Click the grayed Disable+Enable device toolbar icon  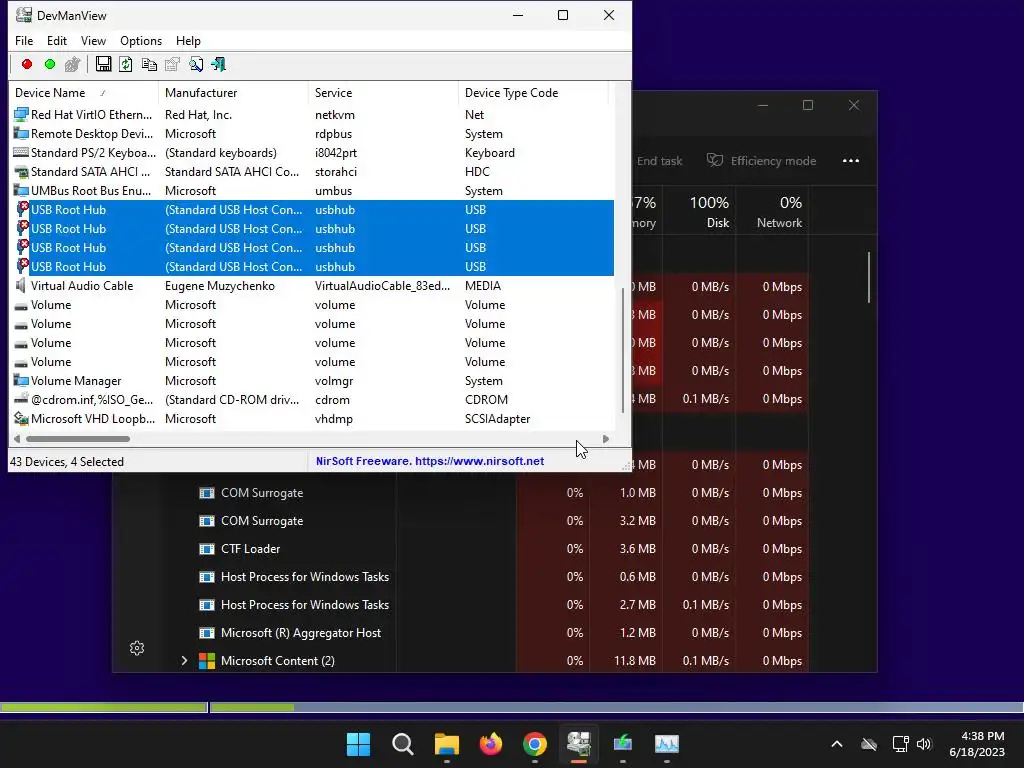coord(72,64)
